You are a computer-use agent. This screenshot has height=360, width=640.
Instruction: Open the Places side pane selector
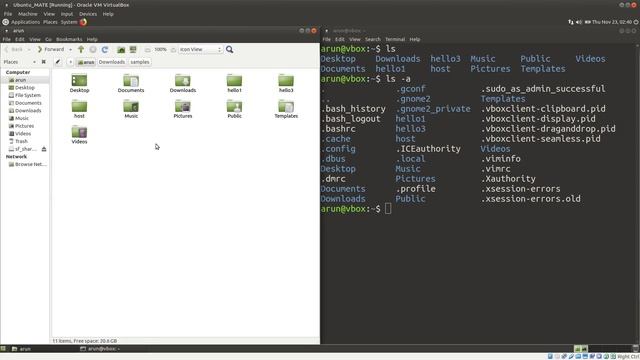(19, 62)
